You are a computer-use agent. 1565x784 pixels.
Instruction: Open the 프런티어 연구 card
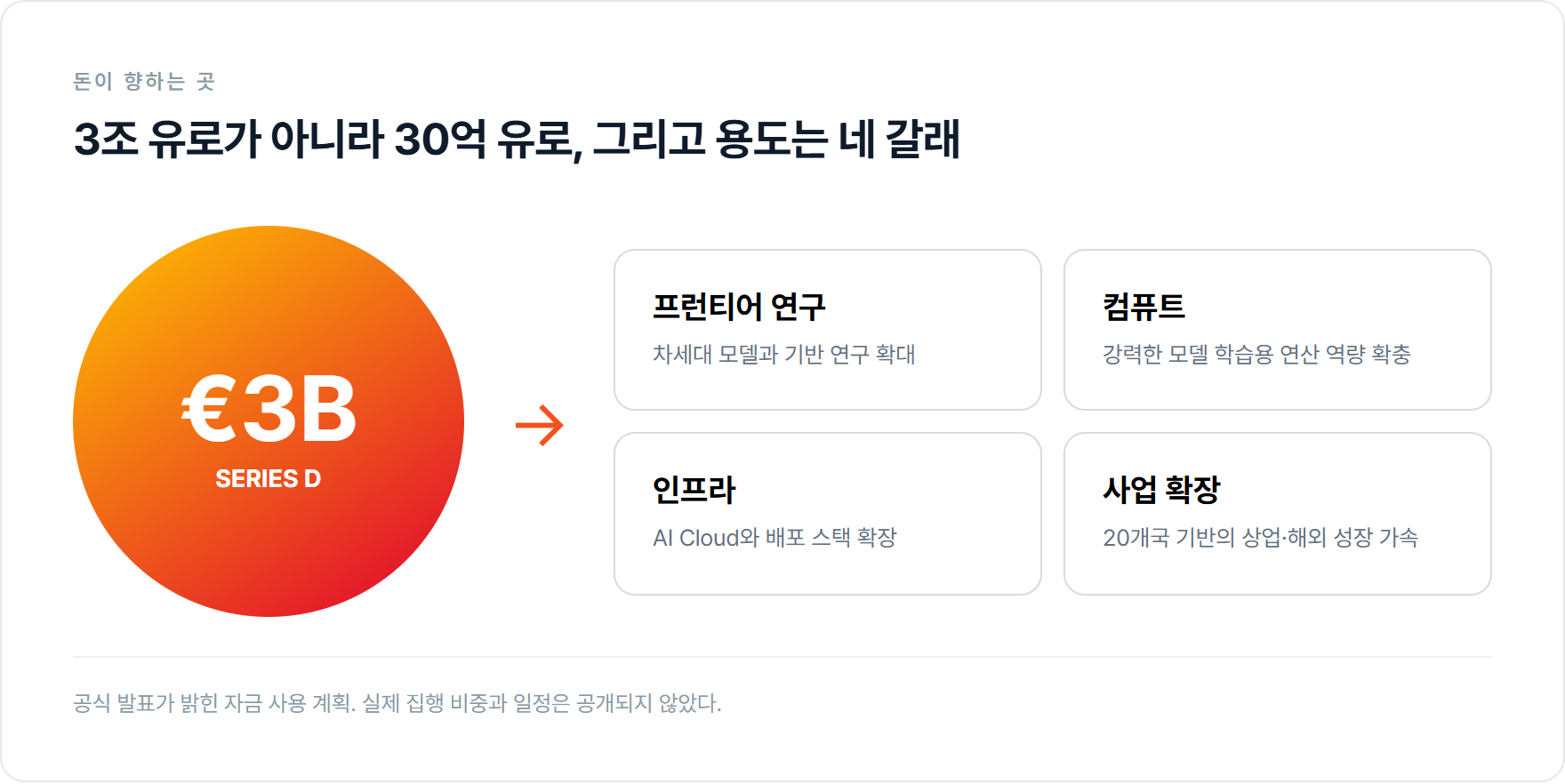[828, 330]
